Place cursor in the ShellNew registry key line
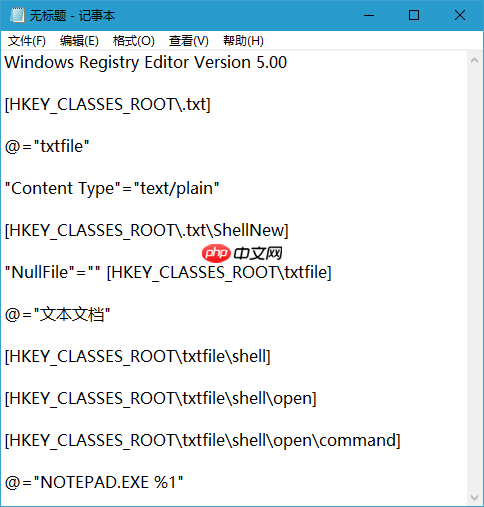 pyautogui.click(x=147, y=230)
